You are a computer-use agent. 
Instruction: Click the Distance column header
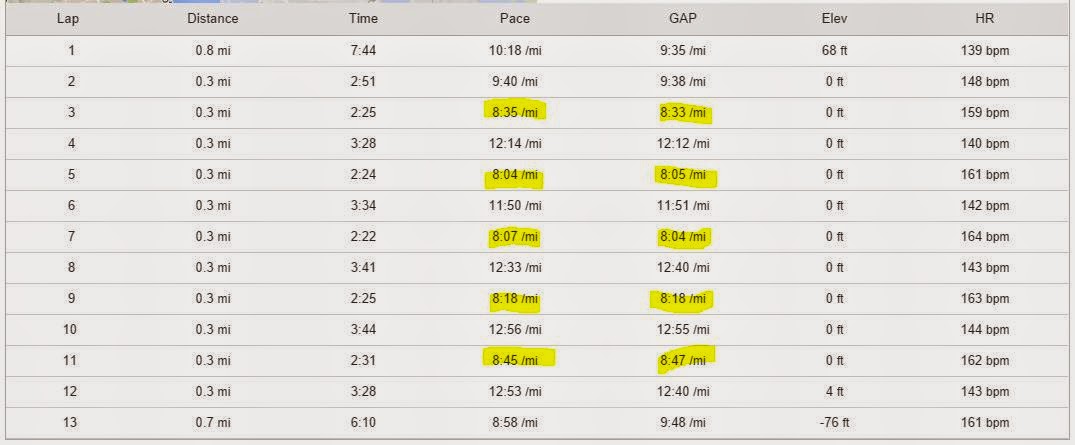coord(213,19)
